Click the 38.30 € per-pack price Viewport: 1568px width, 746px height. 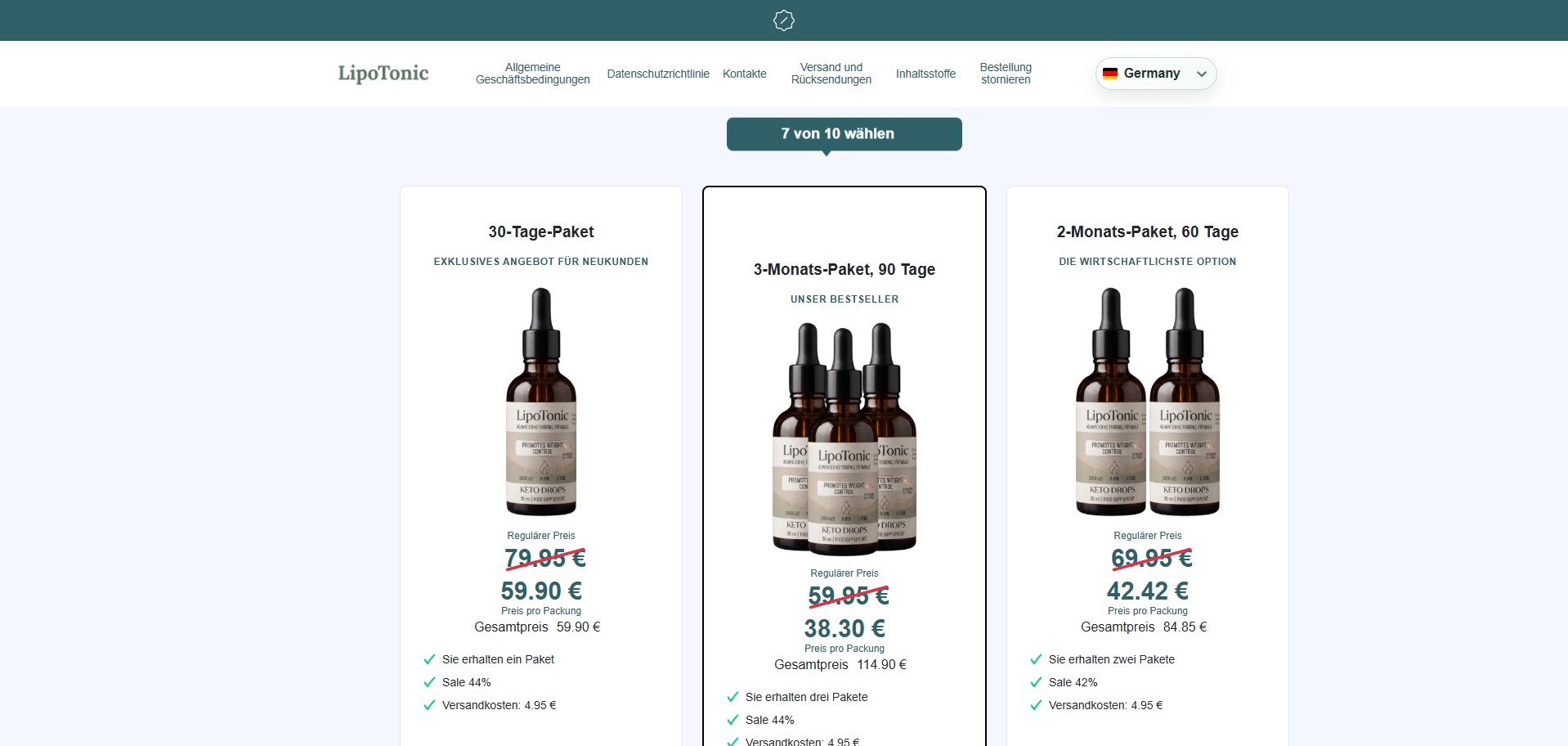(x=844, y=628)
